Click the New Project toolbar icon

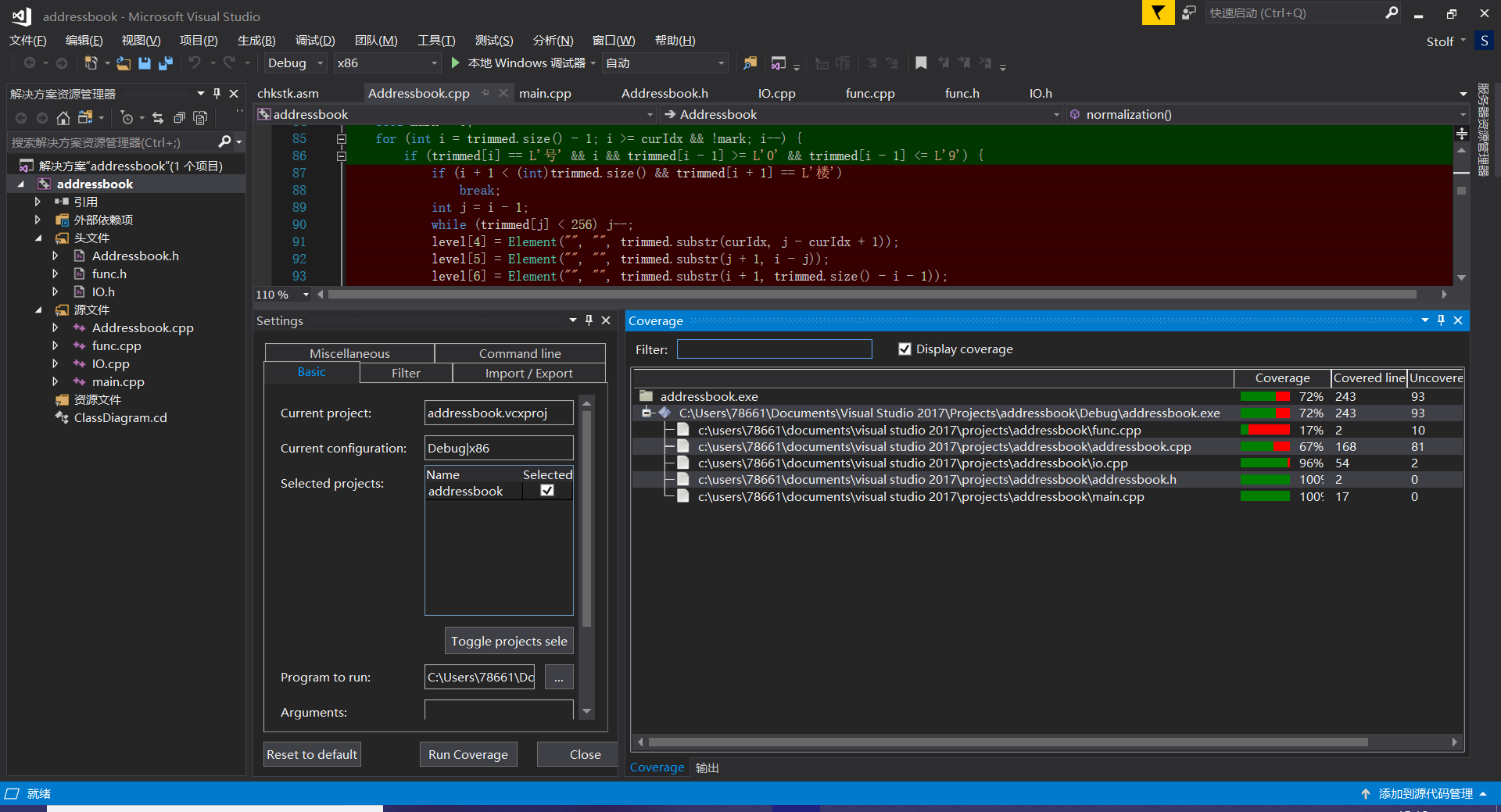(91, 63)
